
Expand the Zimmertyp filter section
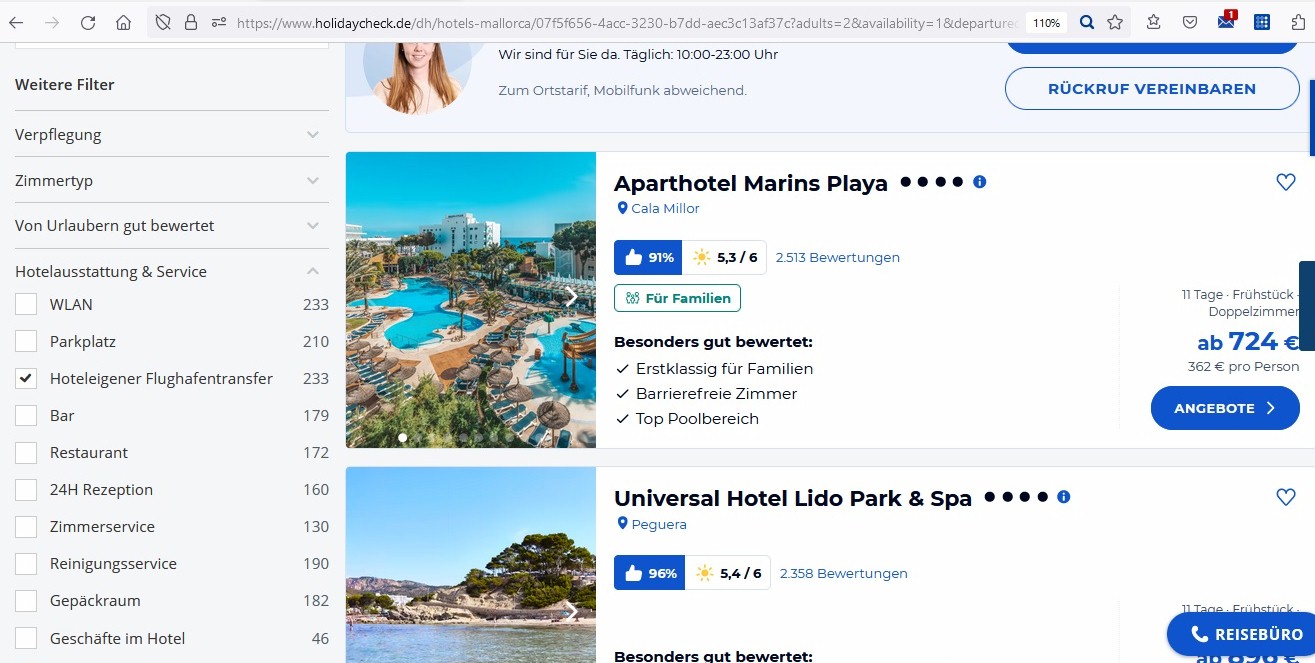point(313,181)
